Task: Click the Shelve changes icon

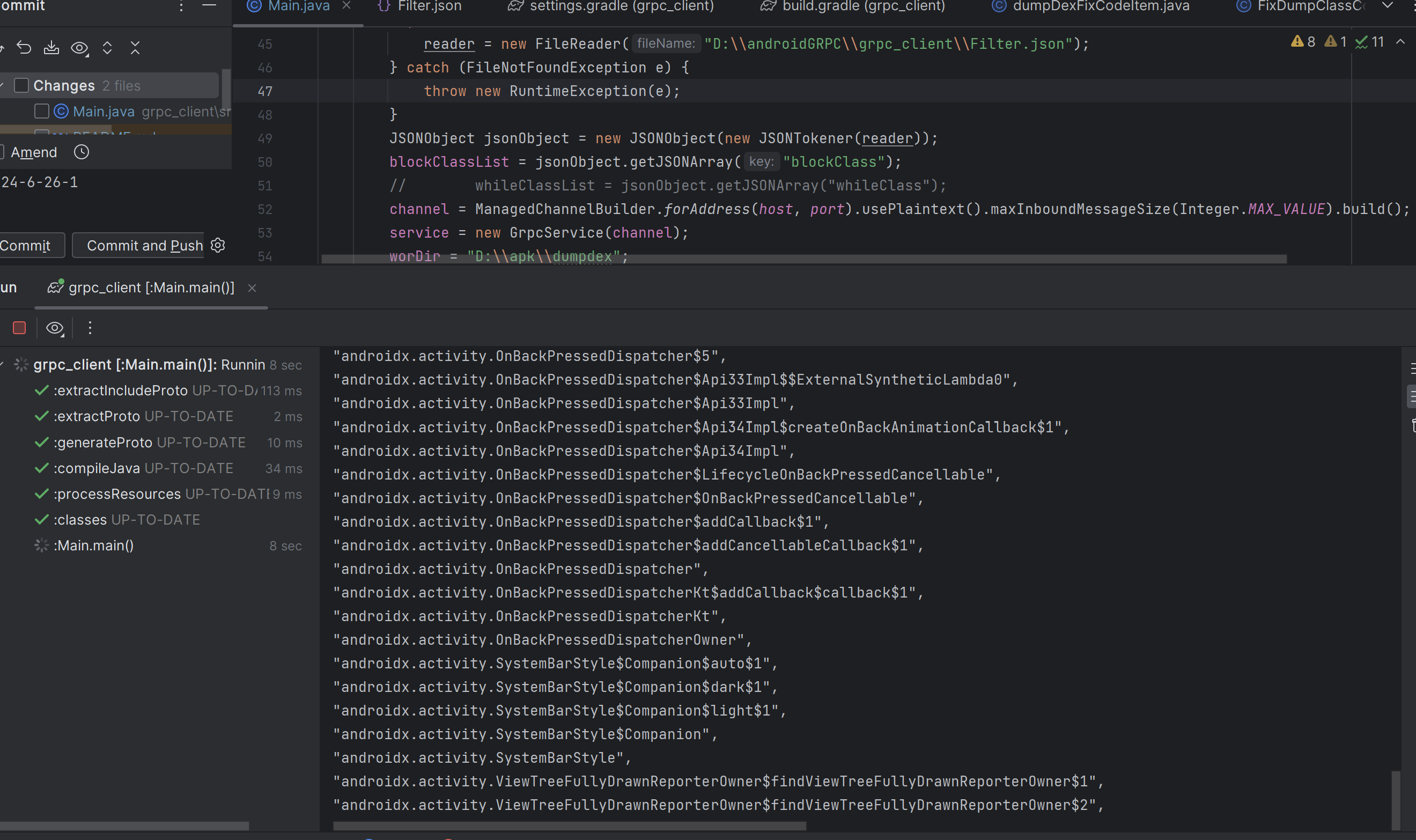Action: [x=51, y=48]
